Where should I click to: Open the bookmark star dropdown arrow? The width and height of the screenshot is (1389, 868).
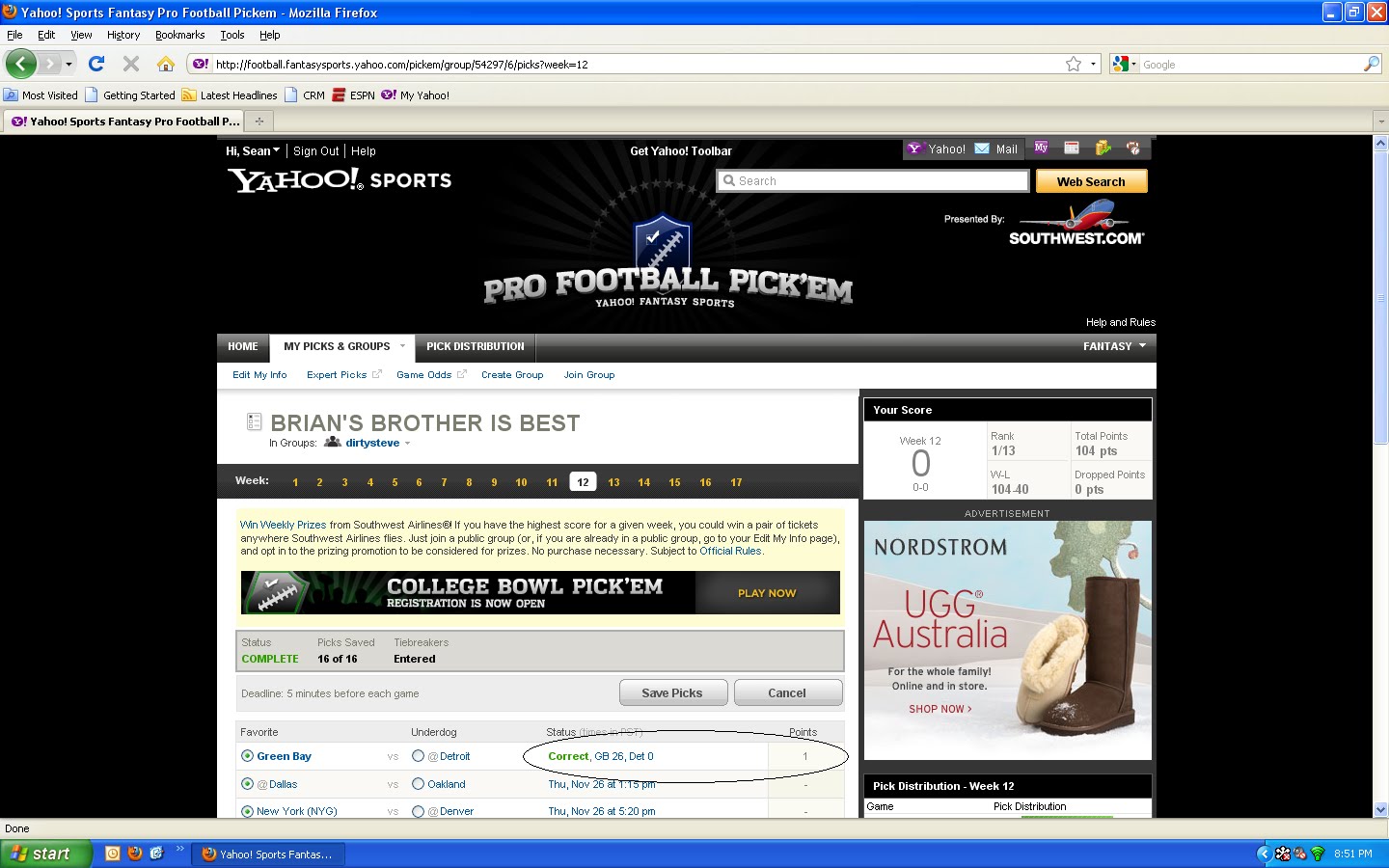[1093, 64]
